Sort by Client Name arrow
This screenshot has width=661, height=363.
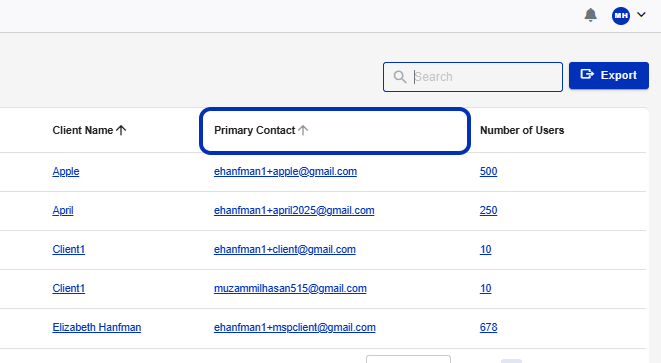click(121, 130)
